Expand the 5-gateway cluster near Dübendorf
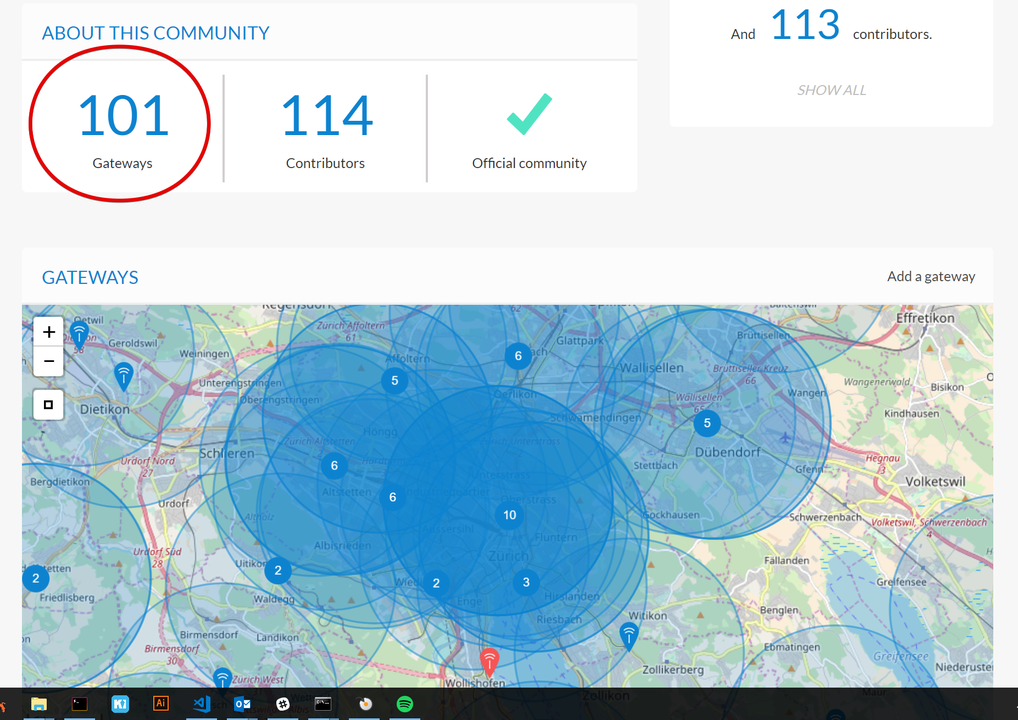This screenshot has width=1018, height=720. pyautogui.click(x=707, y=423)
